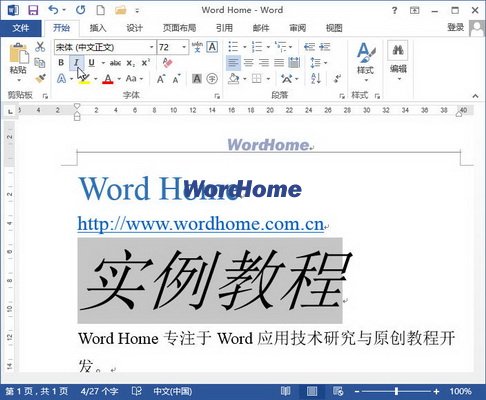Screen dimensions: 486x400
Task: Apply character shading icon
Action: (197, 79)
